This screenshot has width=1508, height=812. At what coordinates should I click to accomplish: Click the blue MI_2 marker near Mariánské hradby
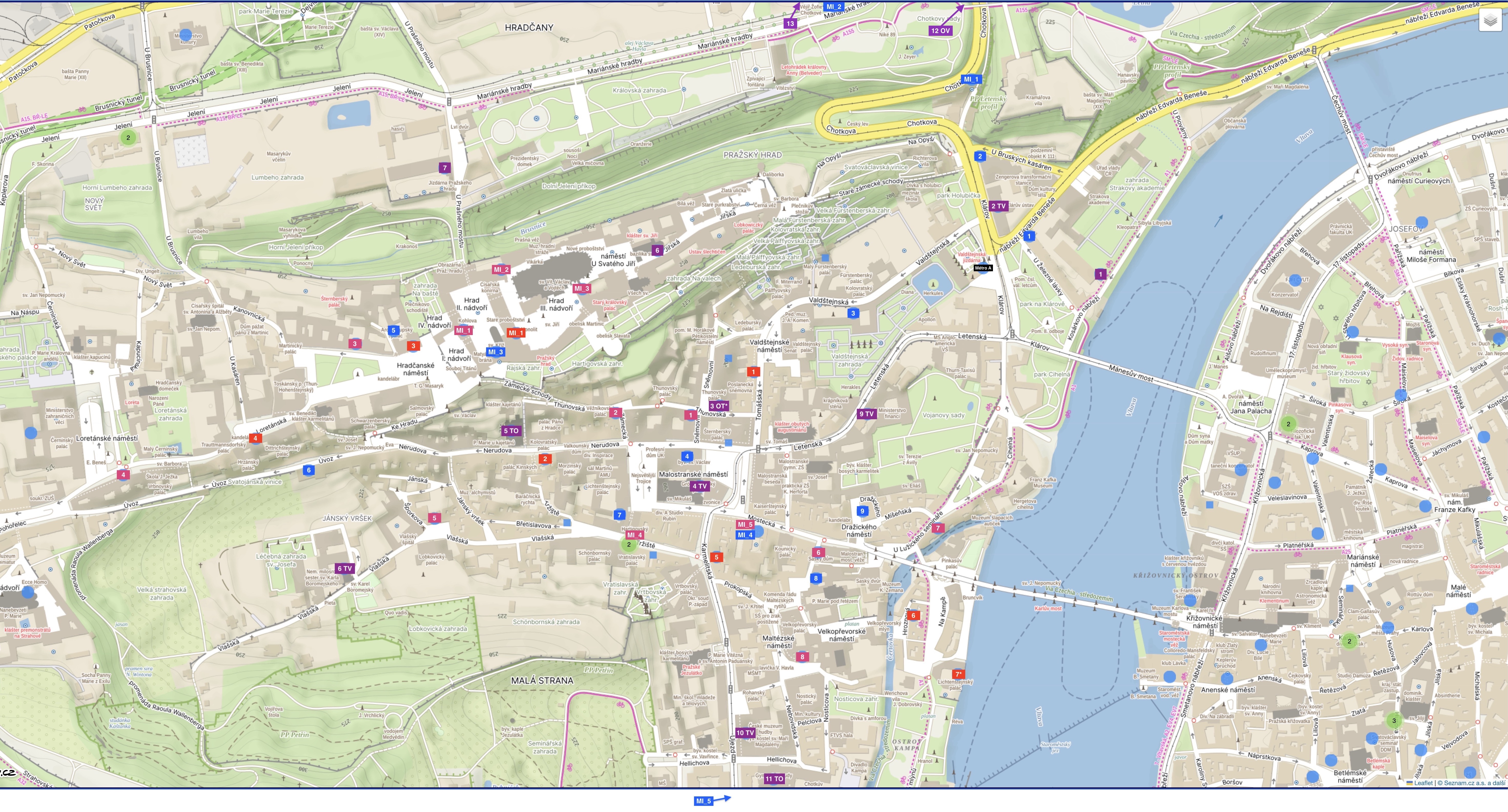click(x=834, y=6)
